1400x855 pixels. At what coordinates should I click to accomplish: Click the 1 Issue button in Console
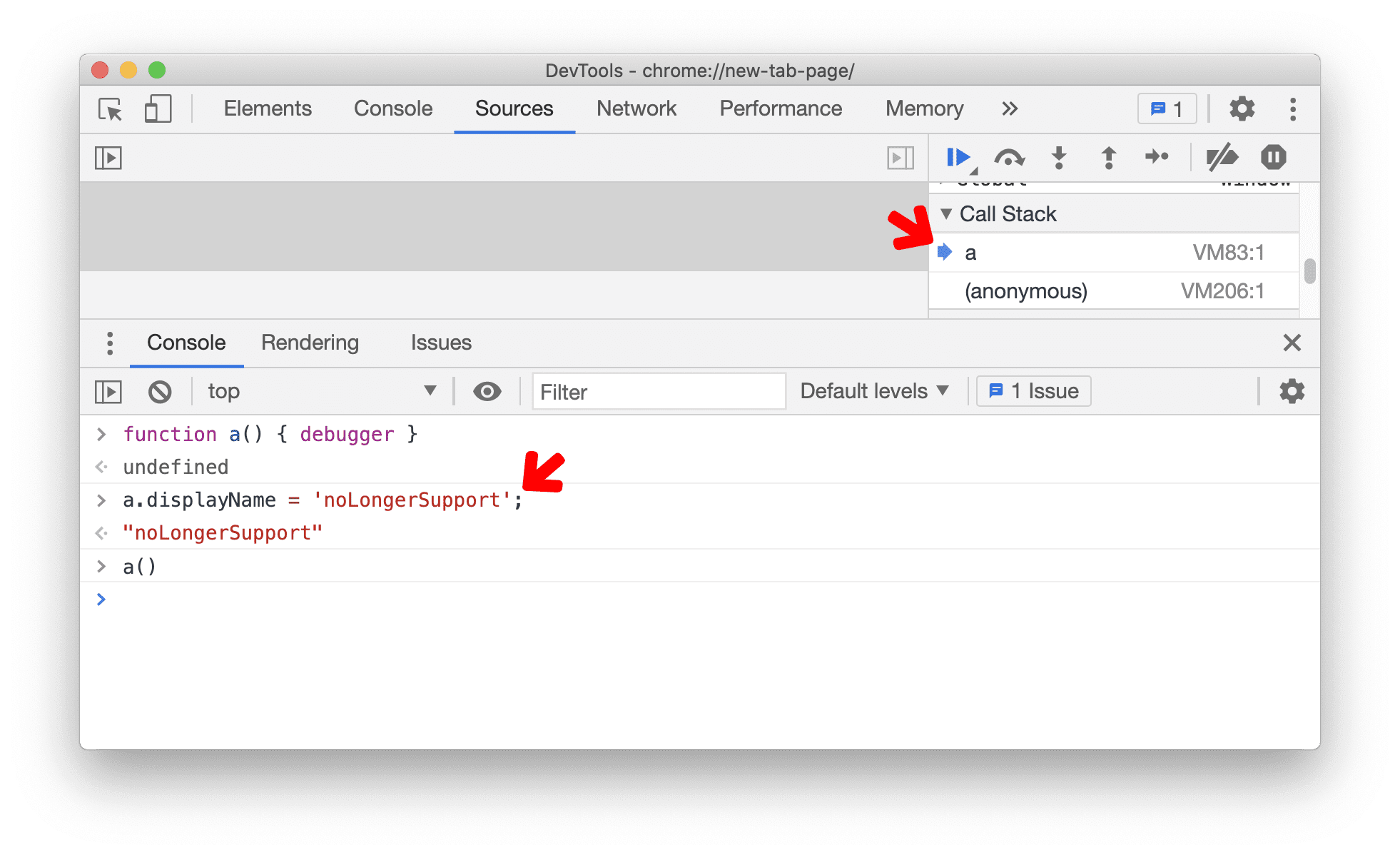pos(1031,390)
